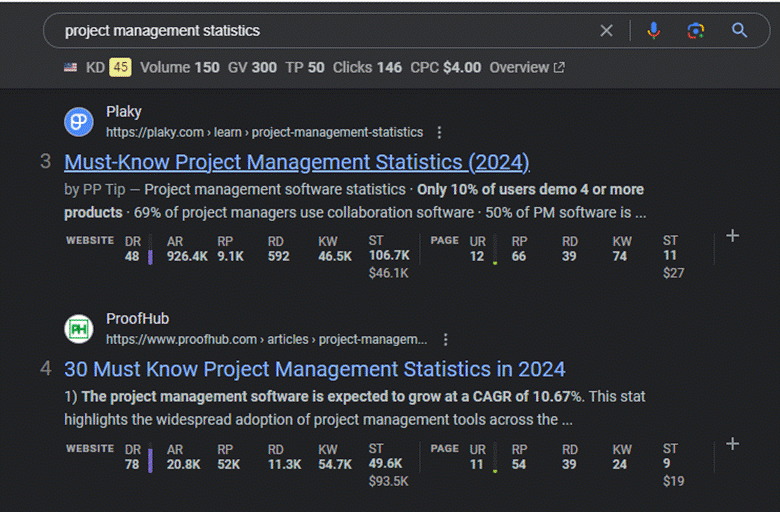Click the KD 45 difficulty badge
This screenshot has width=780, height=512.
pos(120,67)
